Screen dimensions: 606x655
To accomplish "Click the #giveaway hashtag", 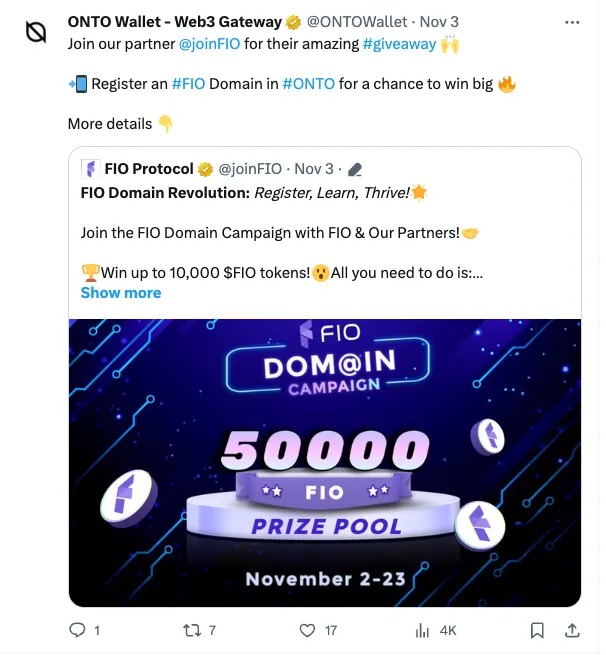I will (x=399, y=44).
